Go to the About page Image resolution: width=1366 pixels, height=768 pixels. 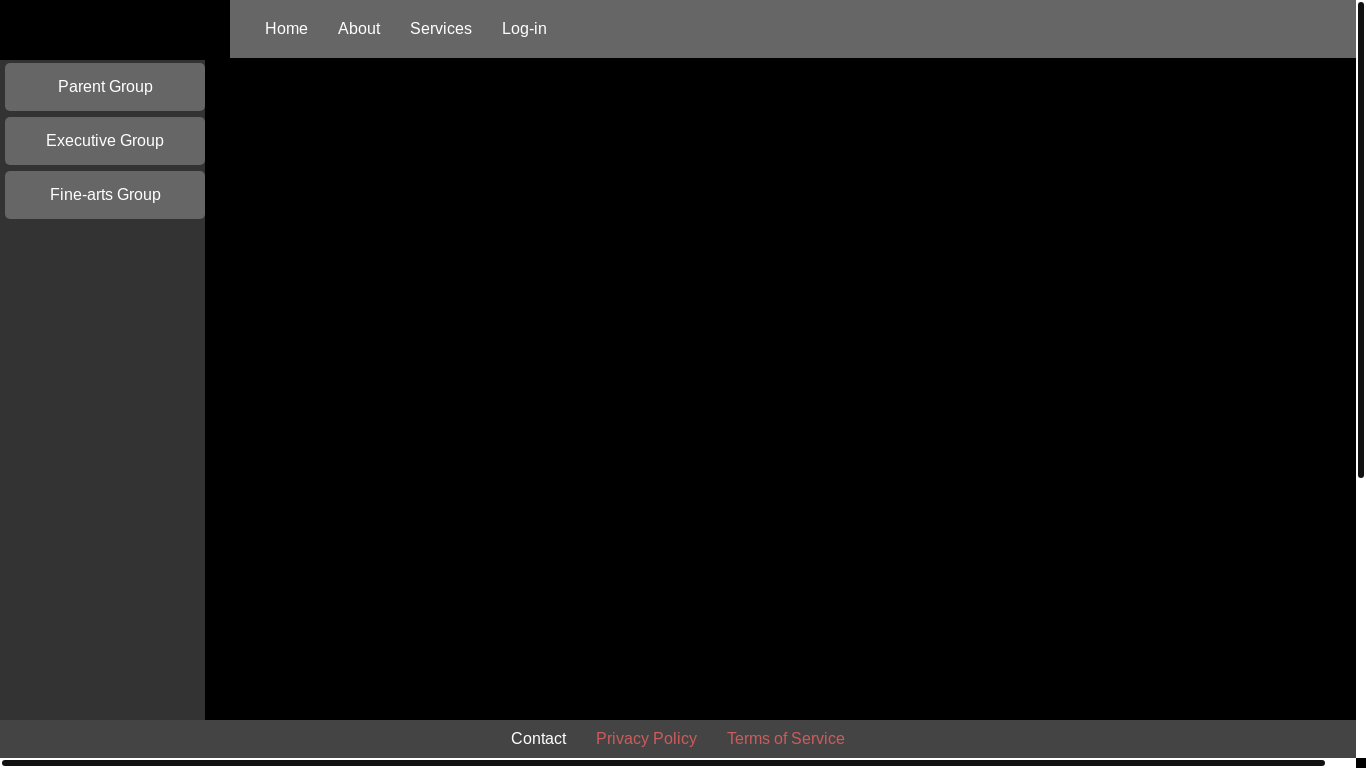pos(359,29)
